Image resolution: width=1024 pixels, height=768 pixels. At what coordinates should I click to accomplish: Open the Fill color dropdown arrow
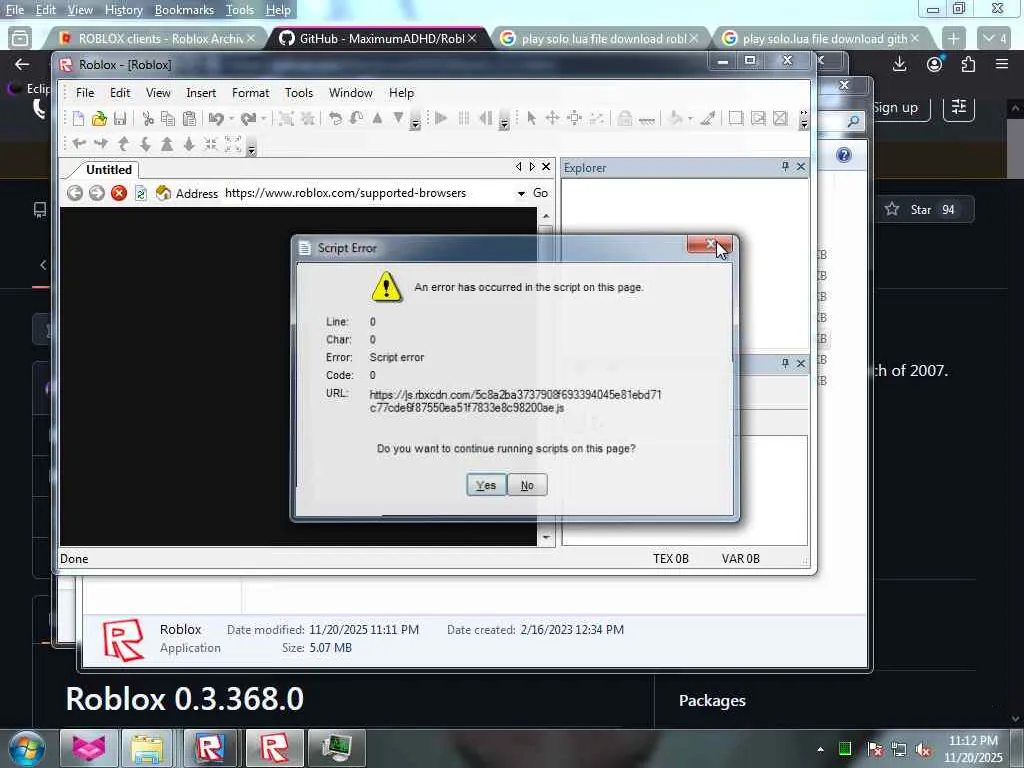[x=690, y=118]
